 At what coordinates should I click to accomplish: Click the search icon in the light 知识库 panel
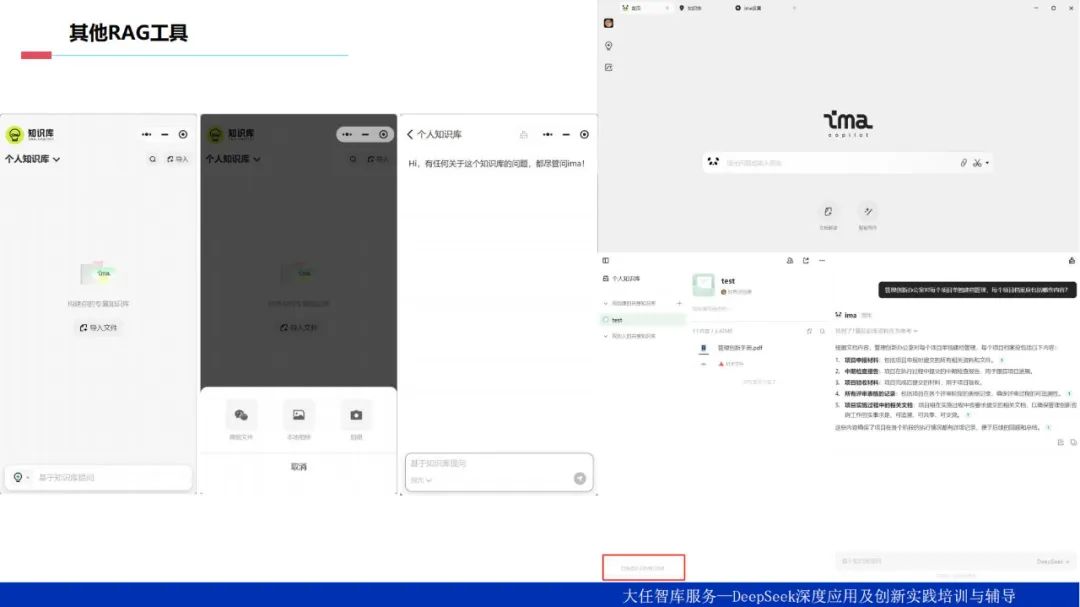click(152, 159)
